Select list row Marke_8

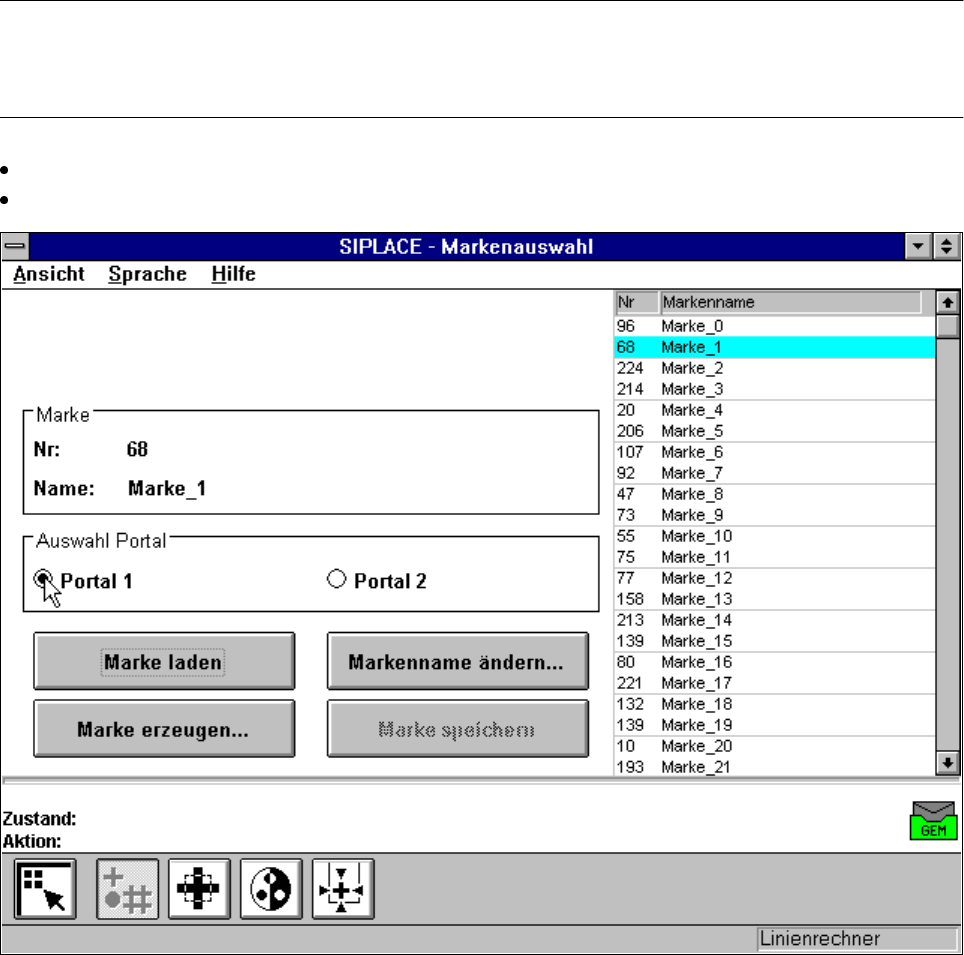coord(775,494)
